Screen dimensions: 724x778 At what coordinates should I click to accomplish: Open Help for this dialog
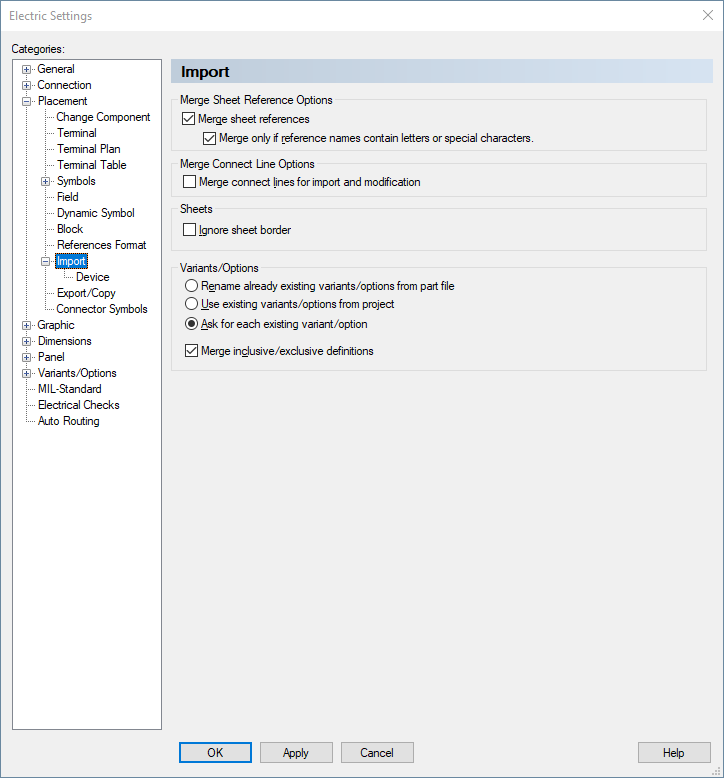pyautogui.click(x=674, y=753)
